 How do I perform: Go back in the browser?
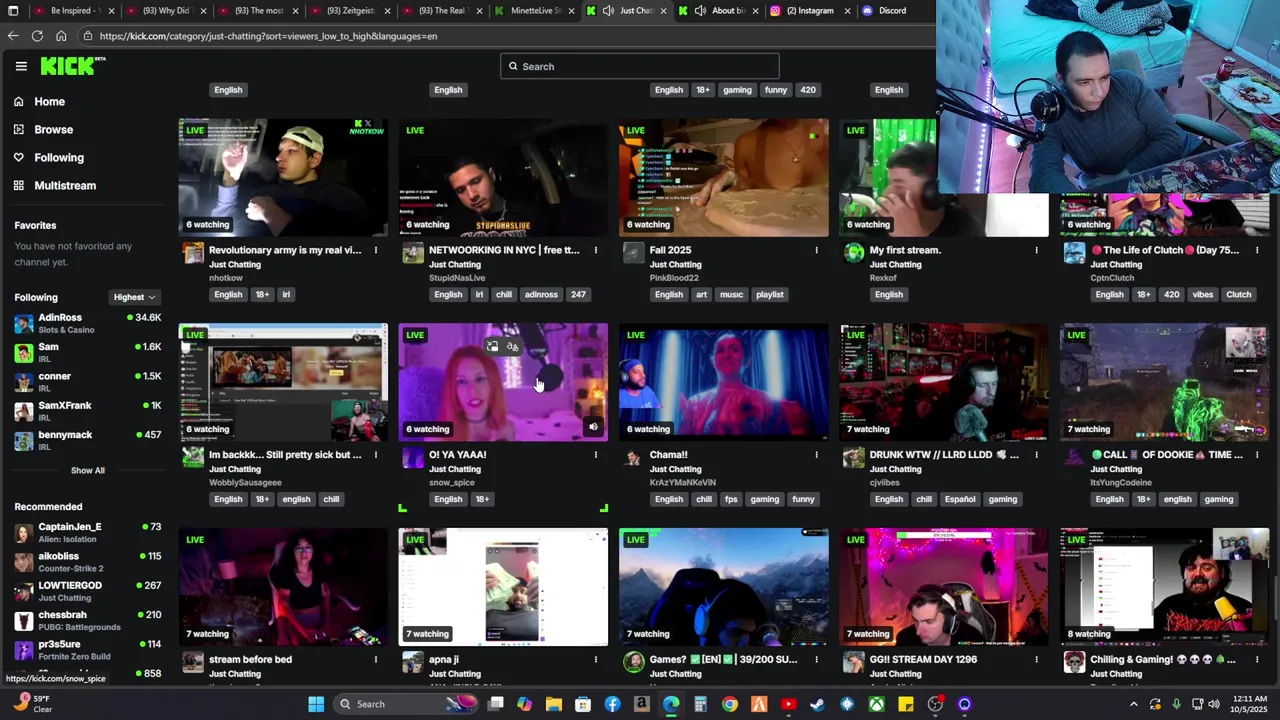coord(13,36)
